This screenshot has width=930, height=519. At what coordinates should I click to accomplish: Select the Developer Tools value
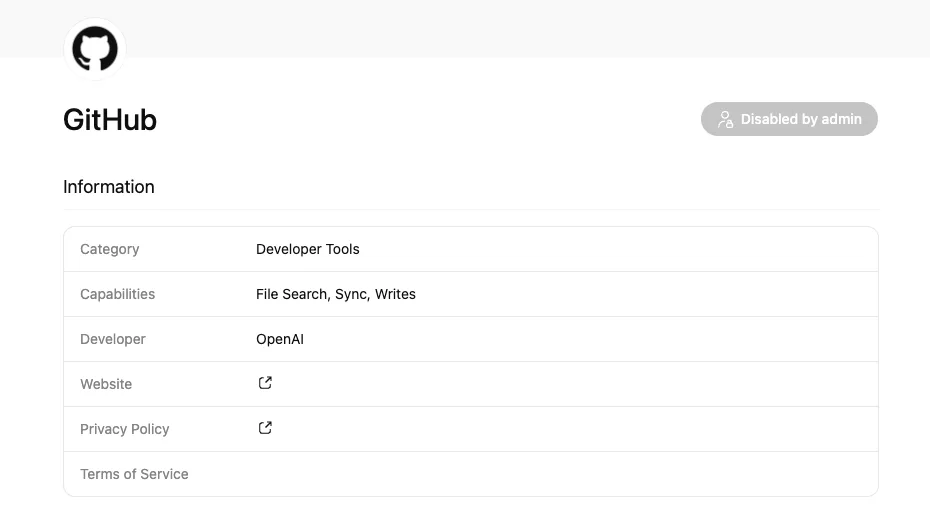tap(308, 249)
